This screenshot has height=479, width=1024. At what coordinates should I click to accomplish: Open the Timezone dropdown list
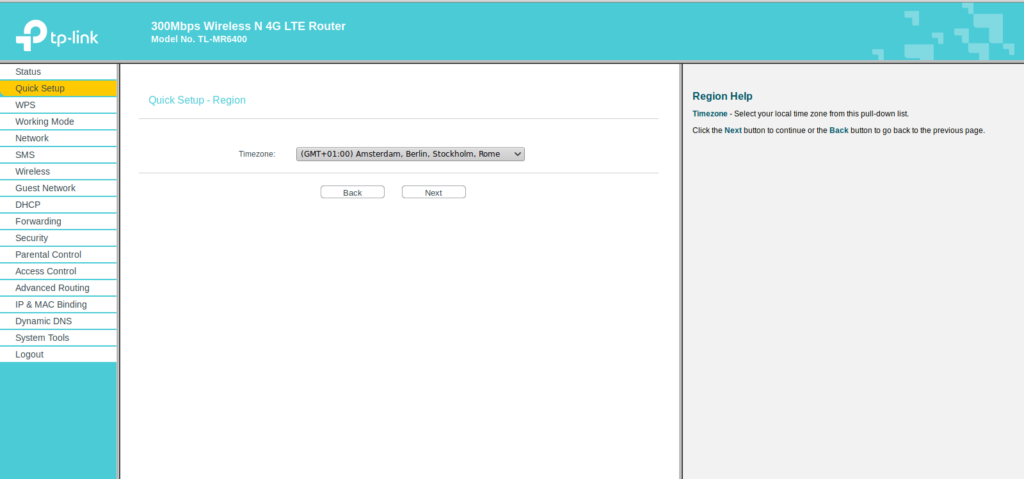tap(410, 154)
